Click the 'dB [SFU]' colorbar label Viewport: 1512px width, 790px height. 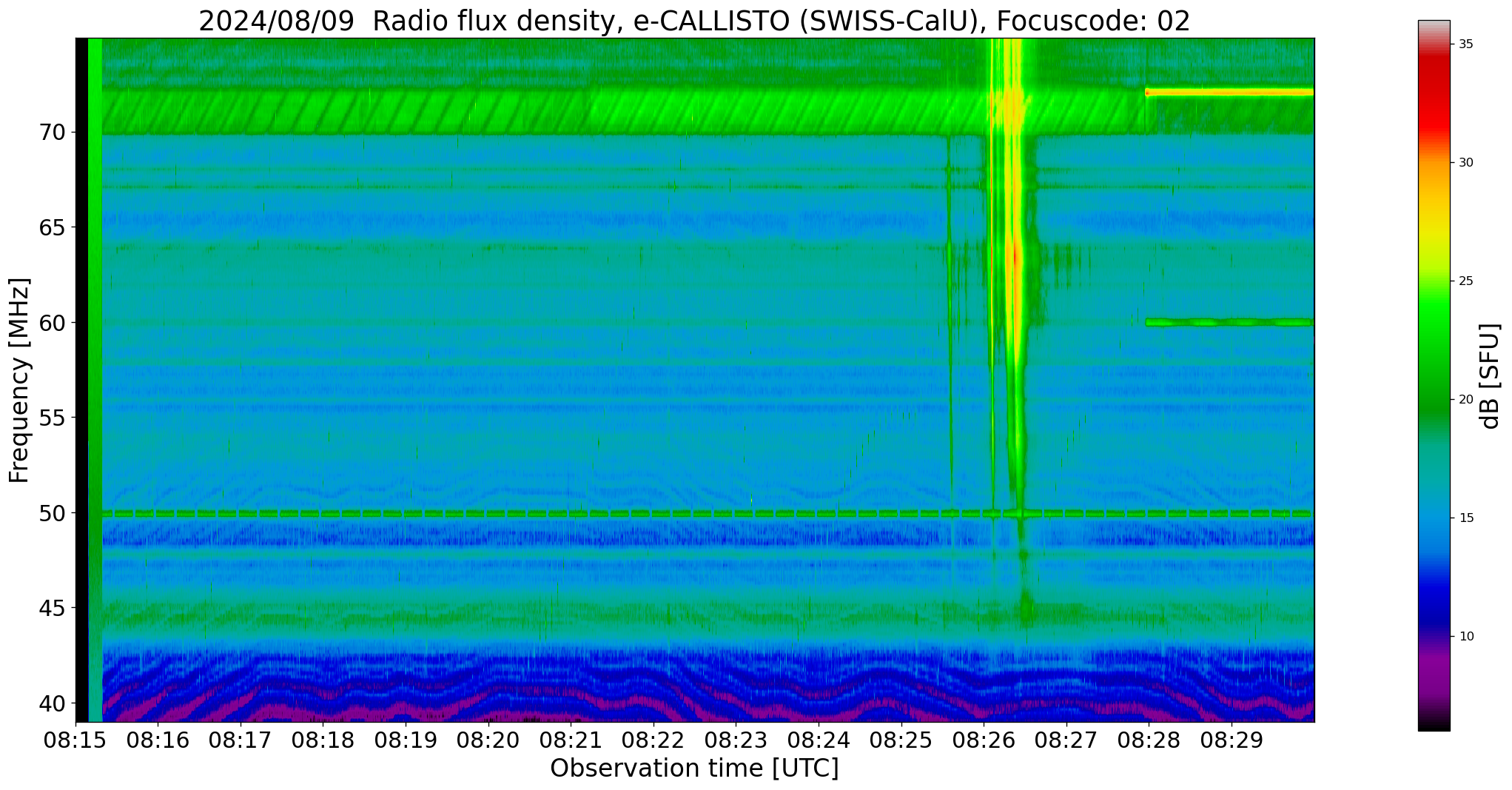[x=1491, y=376]
